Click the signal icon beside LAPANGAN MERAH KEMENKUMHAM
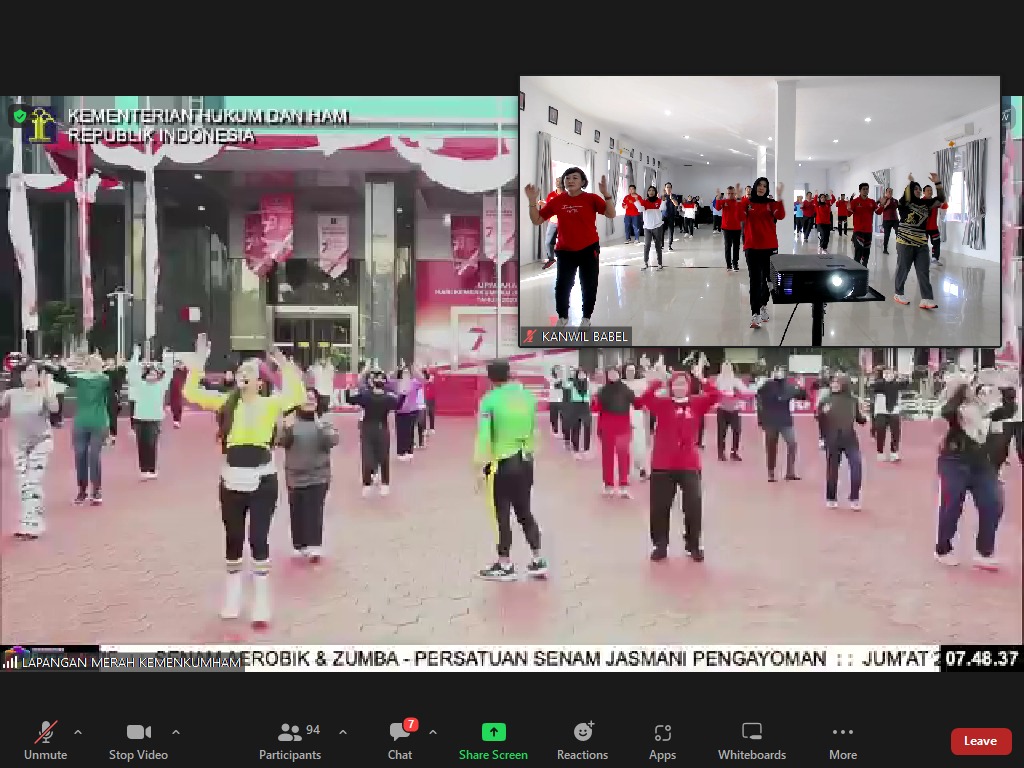 click(x=11, y=661)
